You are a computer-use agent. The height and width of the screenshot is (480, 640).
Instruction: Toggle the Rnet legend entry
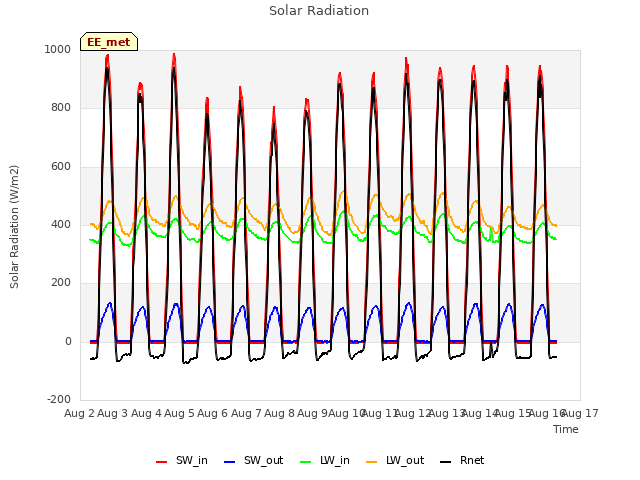pyautogui.click(x=462, y=461)
